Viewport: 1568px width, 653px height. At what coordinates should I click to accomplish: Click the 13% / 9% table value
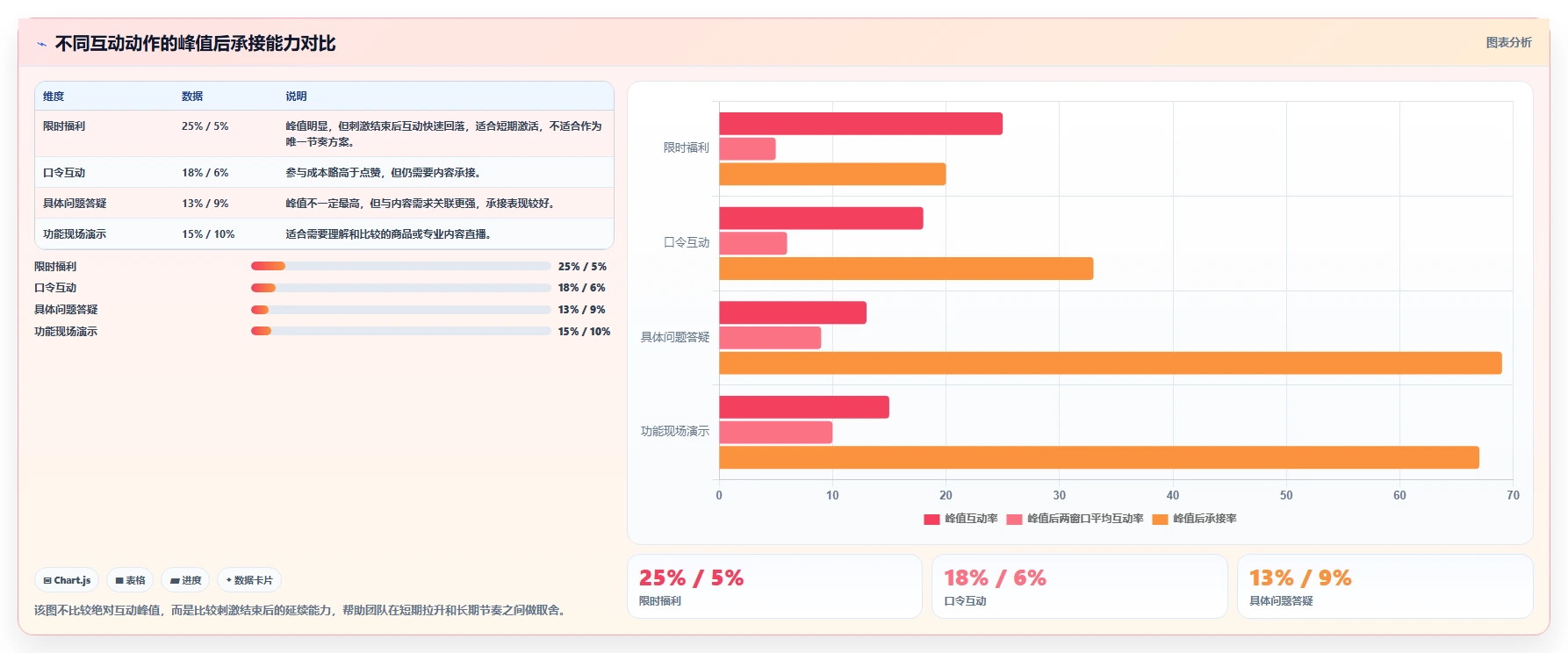click(205, 204)
